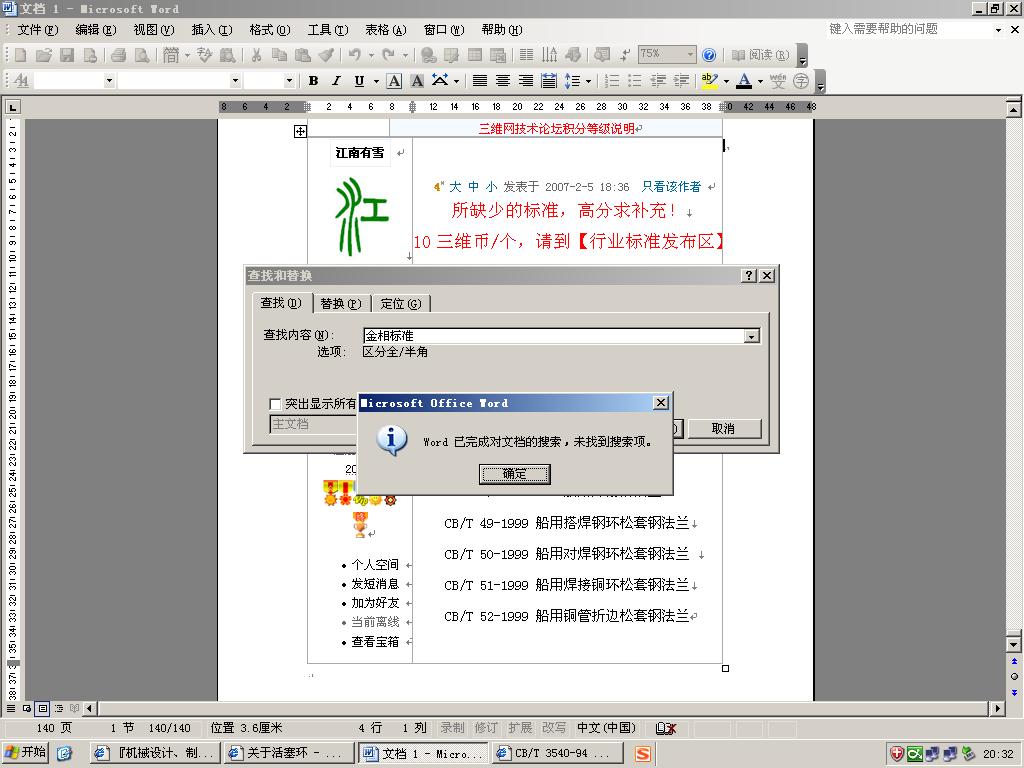Toggle 录制 macro recording in status bar
Screen dimensions: 1024x768
tap(452, 728)
